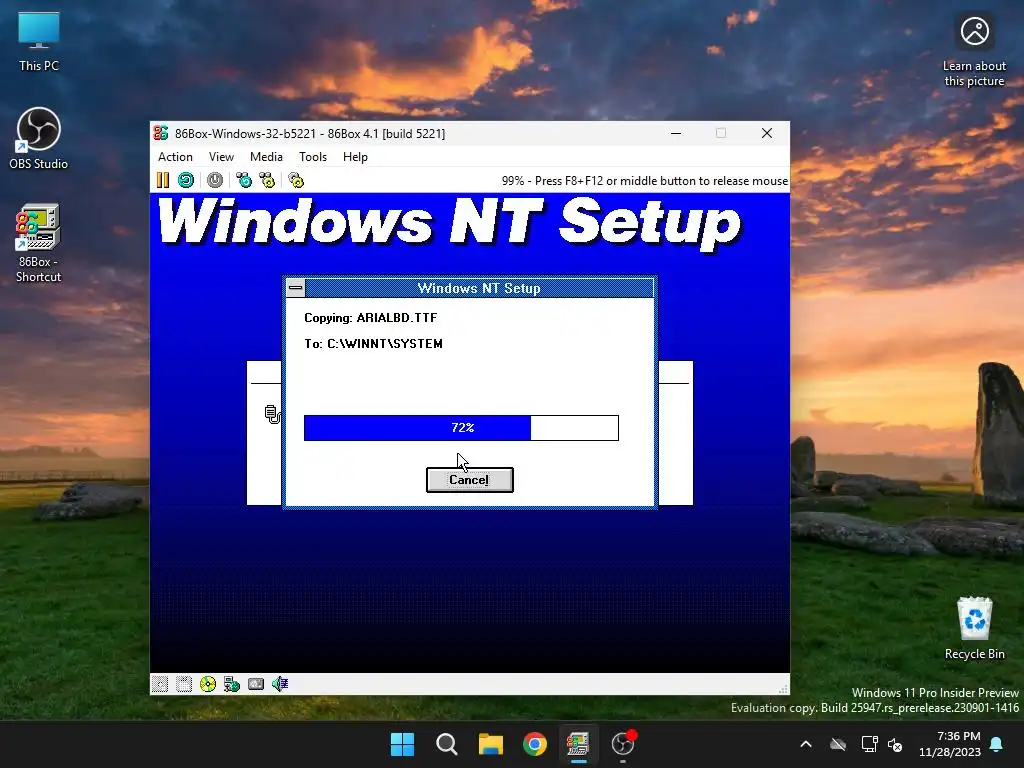1024x768 pixels.
Task: Send Ctrl+Alt+Esc using the toolbar icon
Action: [267, 180]
